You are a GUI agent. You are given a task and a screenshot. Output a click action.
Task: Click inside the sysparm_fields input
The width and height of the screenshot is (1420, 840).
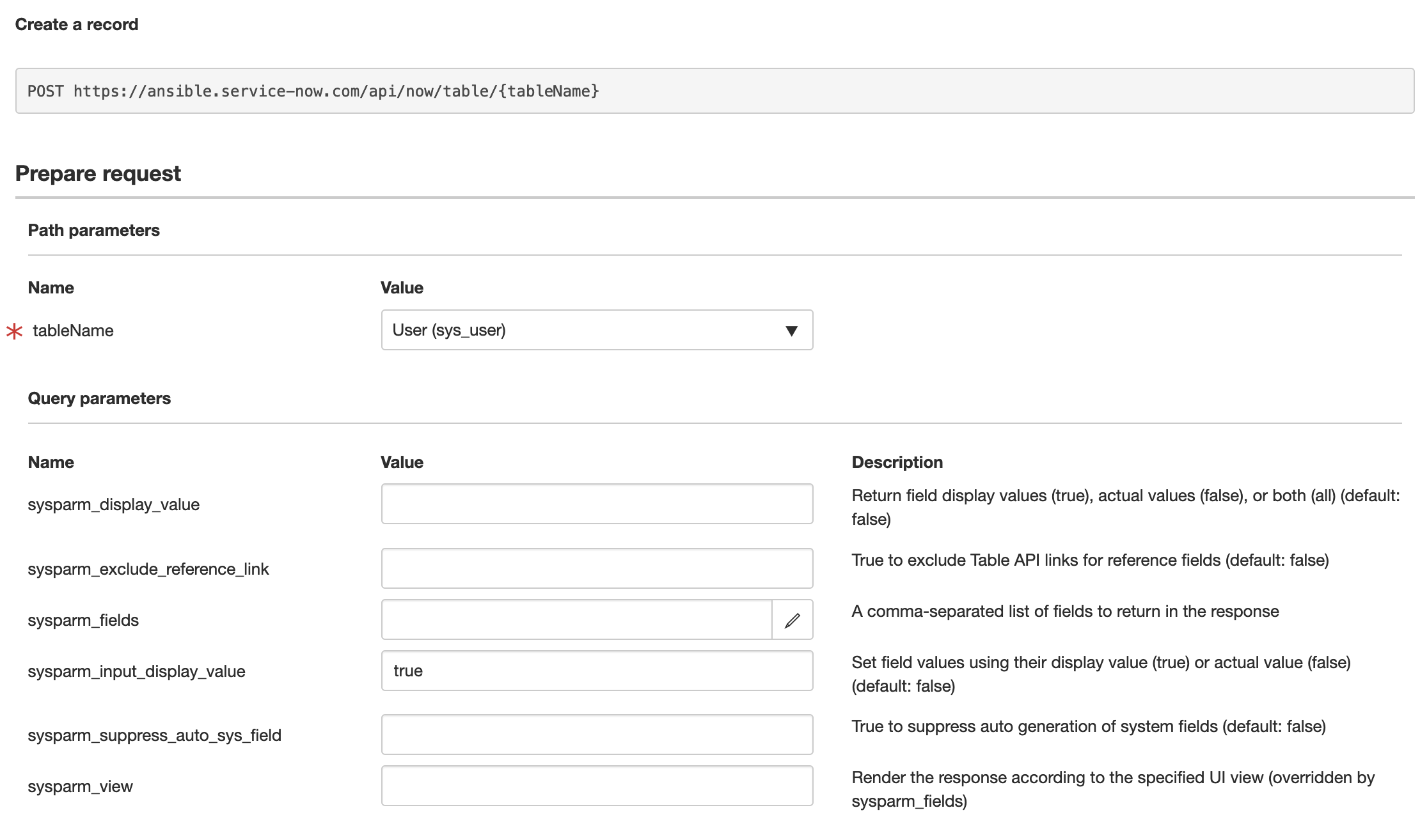(576, 620)
